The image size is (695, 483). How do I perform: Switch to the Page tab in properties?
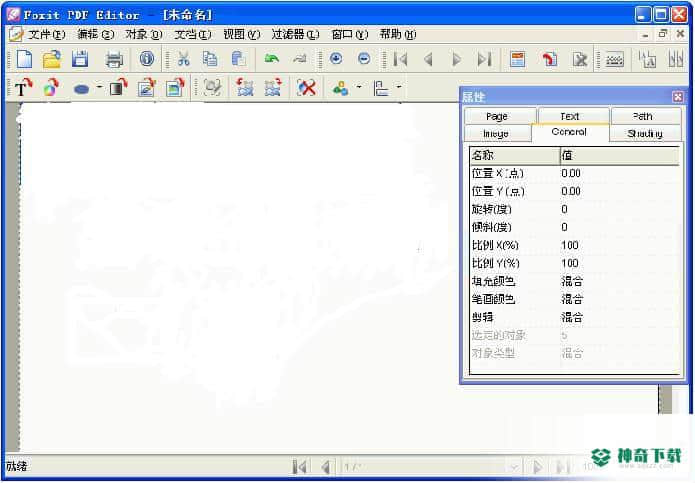coord(500,116)
